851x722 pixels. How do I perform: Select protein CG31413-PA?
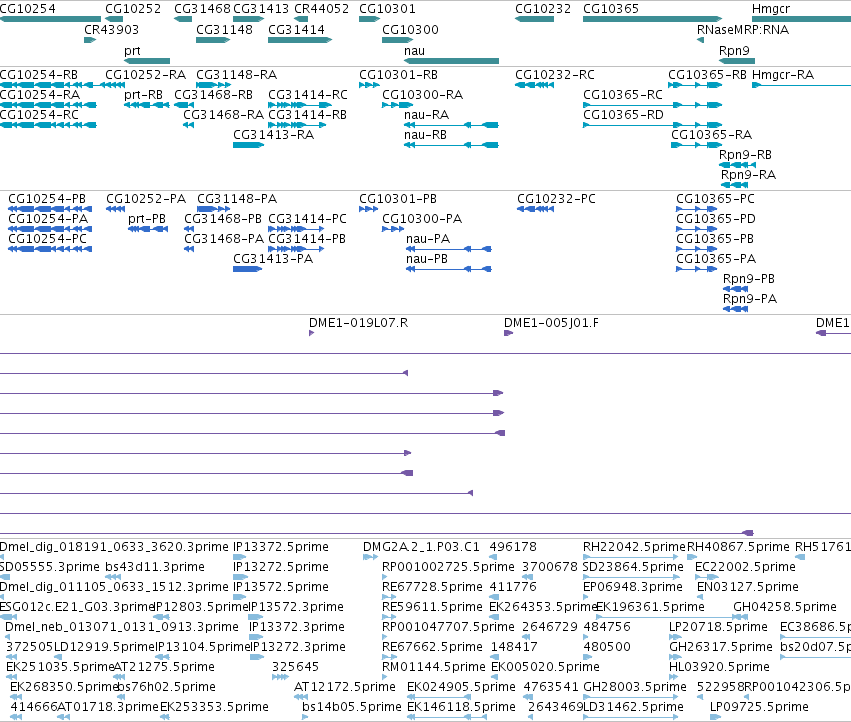click(273, 259)
